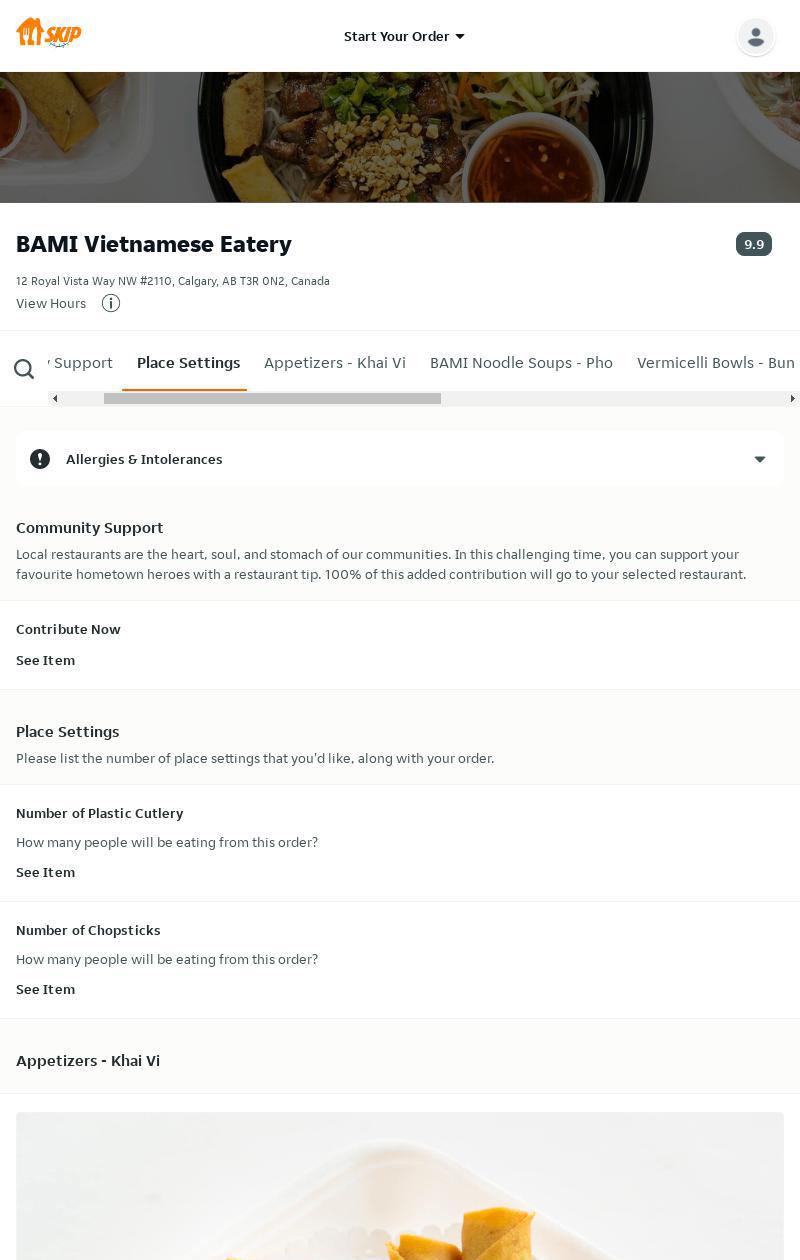Open the Start Your Order dropdown
Viewport: 800px width, 1260px height.
[x=404, y=36]
